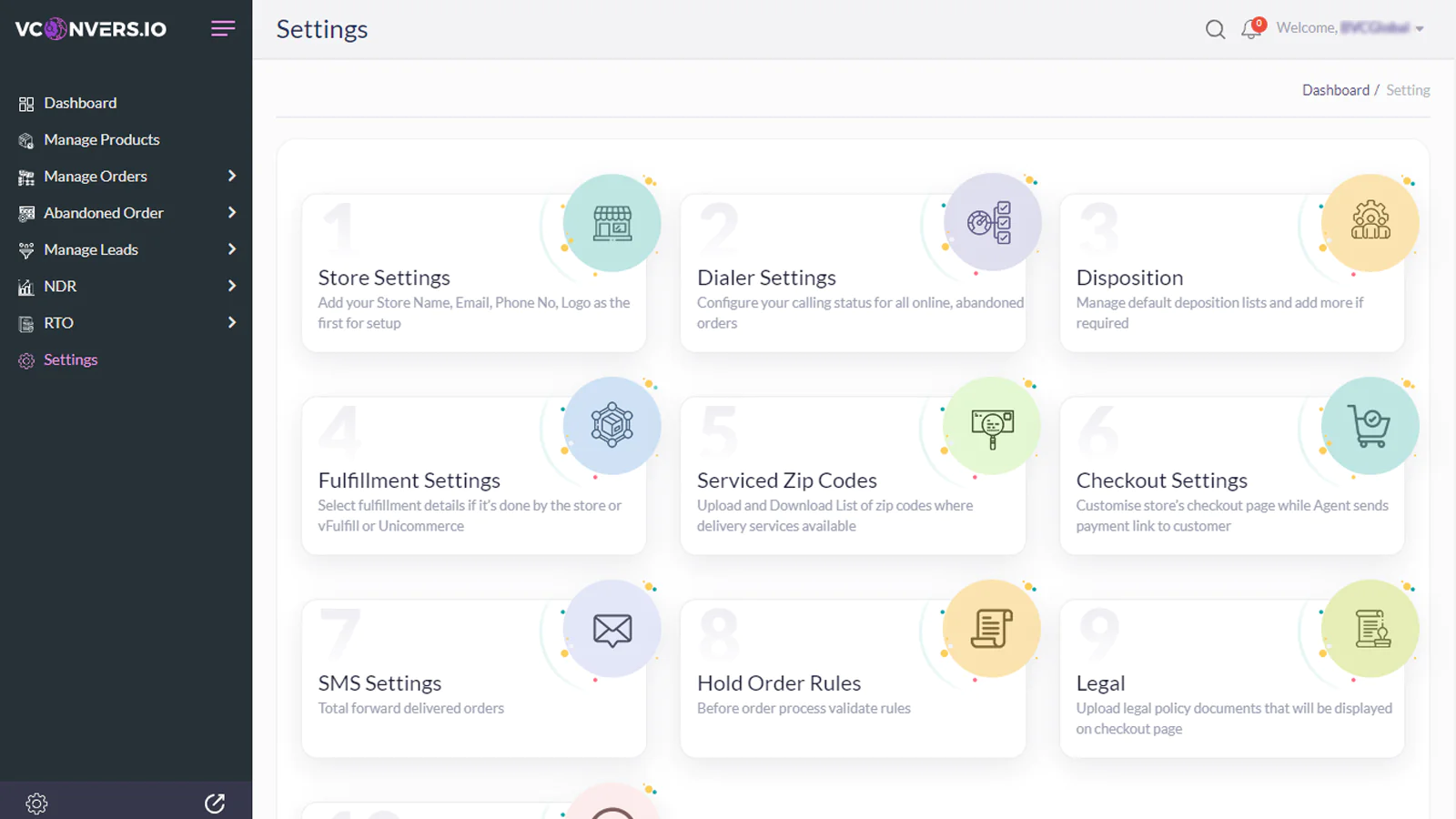Select the NDR menu label
This screenshot has width=1456, height=819.
[x=60, y=286]
